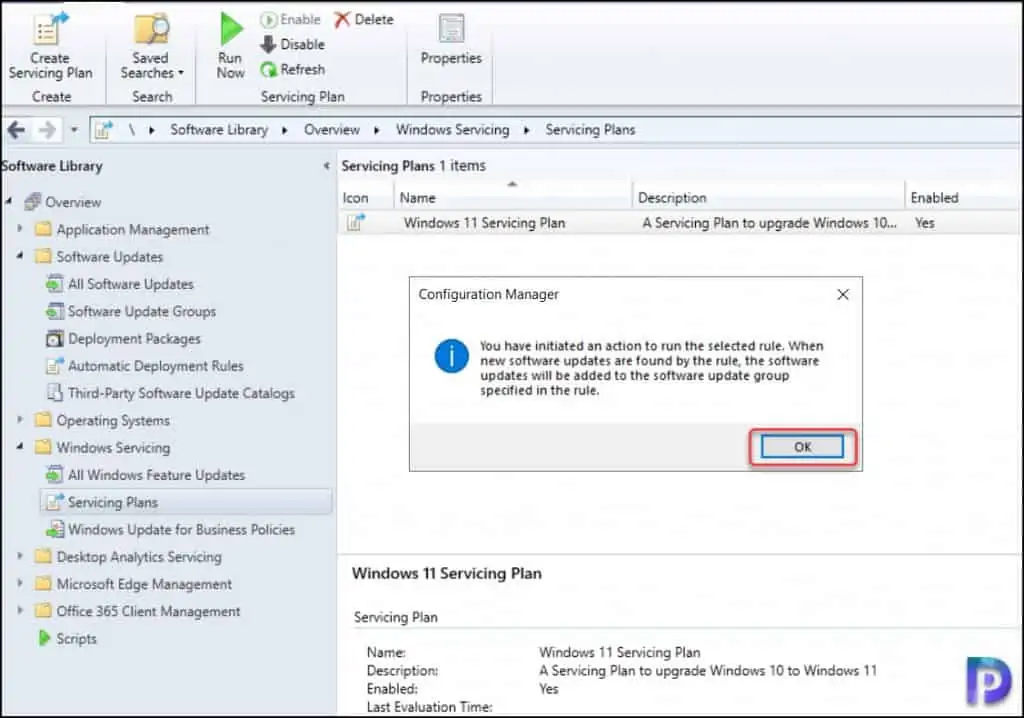
Task: Open All Windows Feature Updates node
Action: pos(156,475)
